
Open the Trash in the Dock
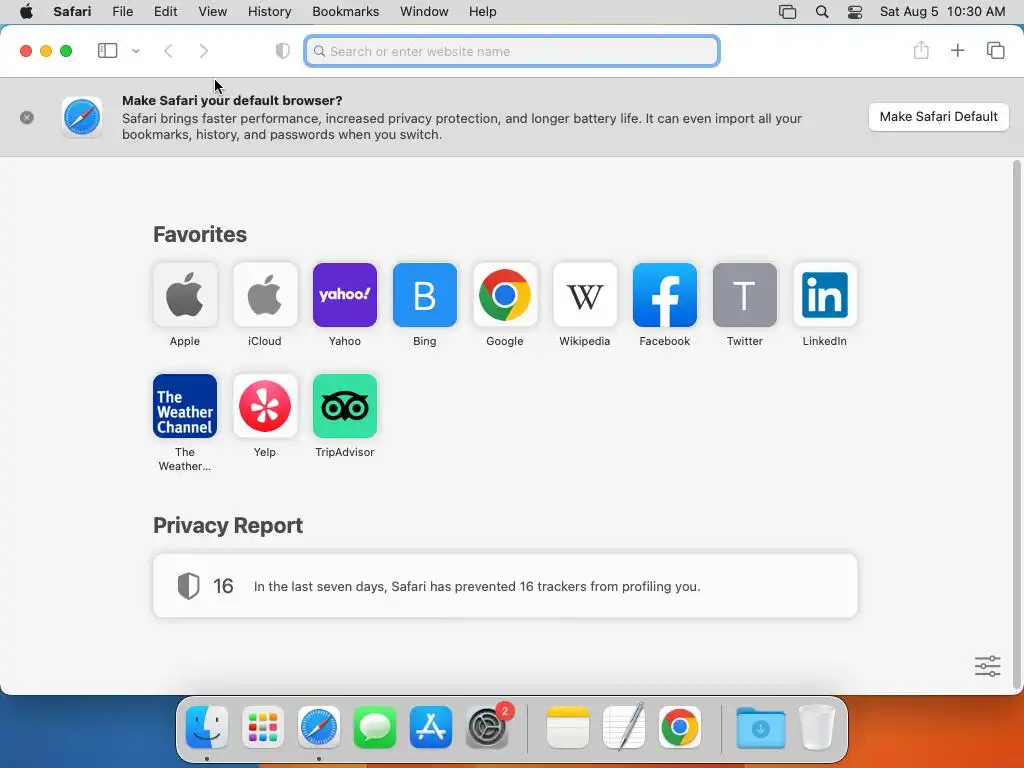[816, 727]
